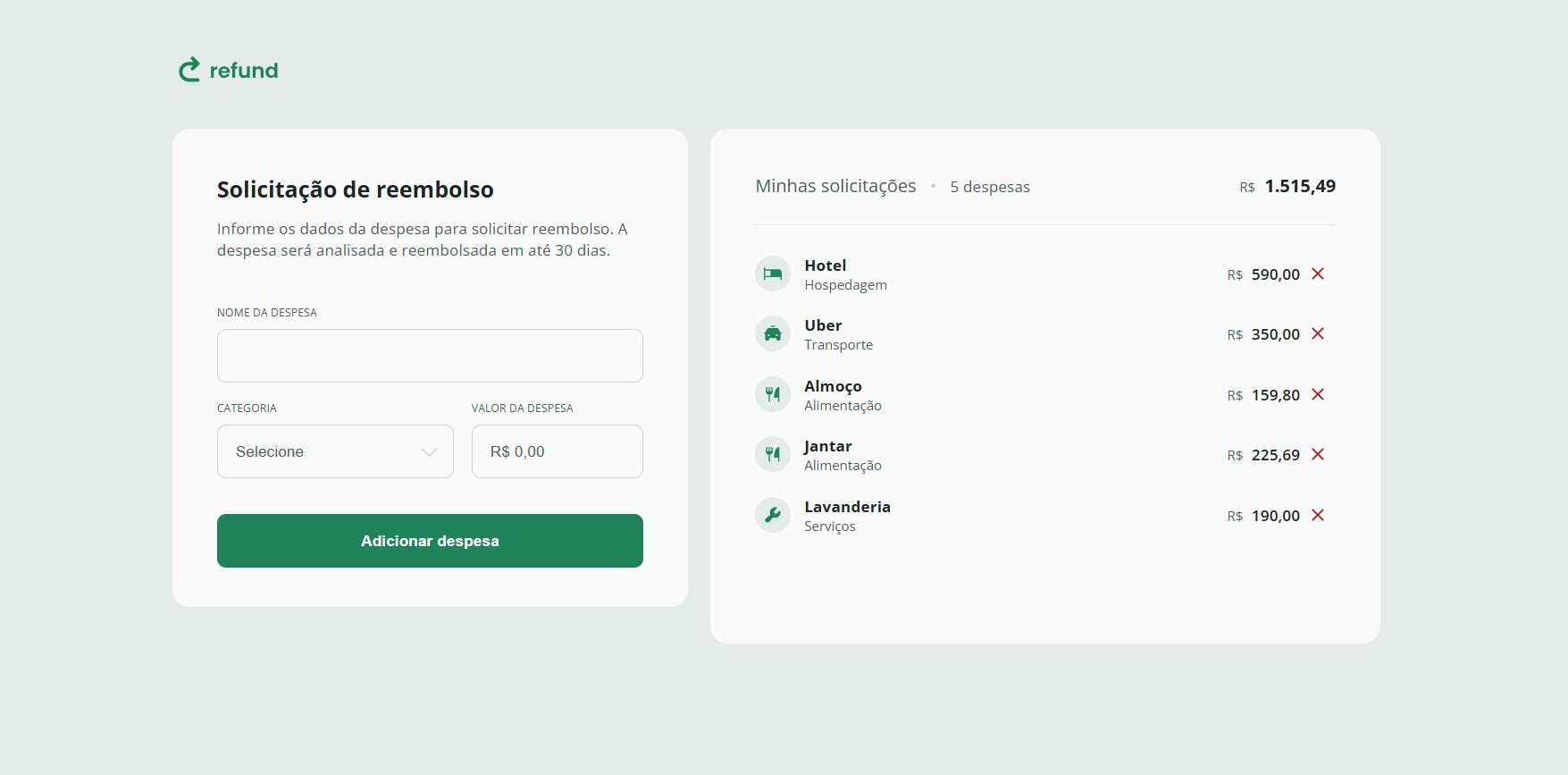This screenshot has height=775, width=1568.
Task: Delete the Uber expense
Action: click(1318, 333)
